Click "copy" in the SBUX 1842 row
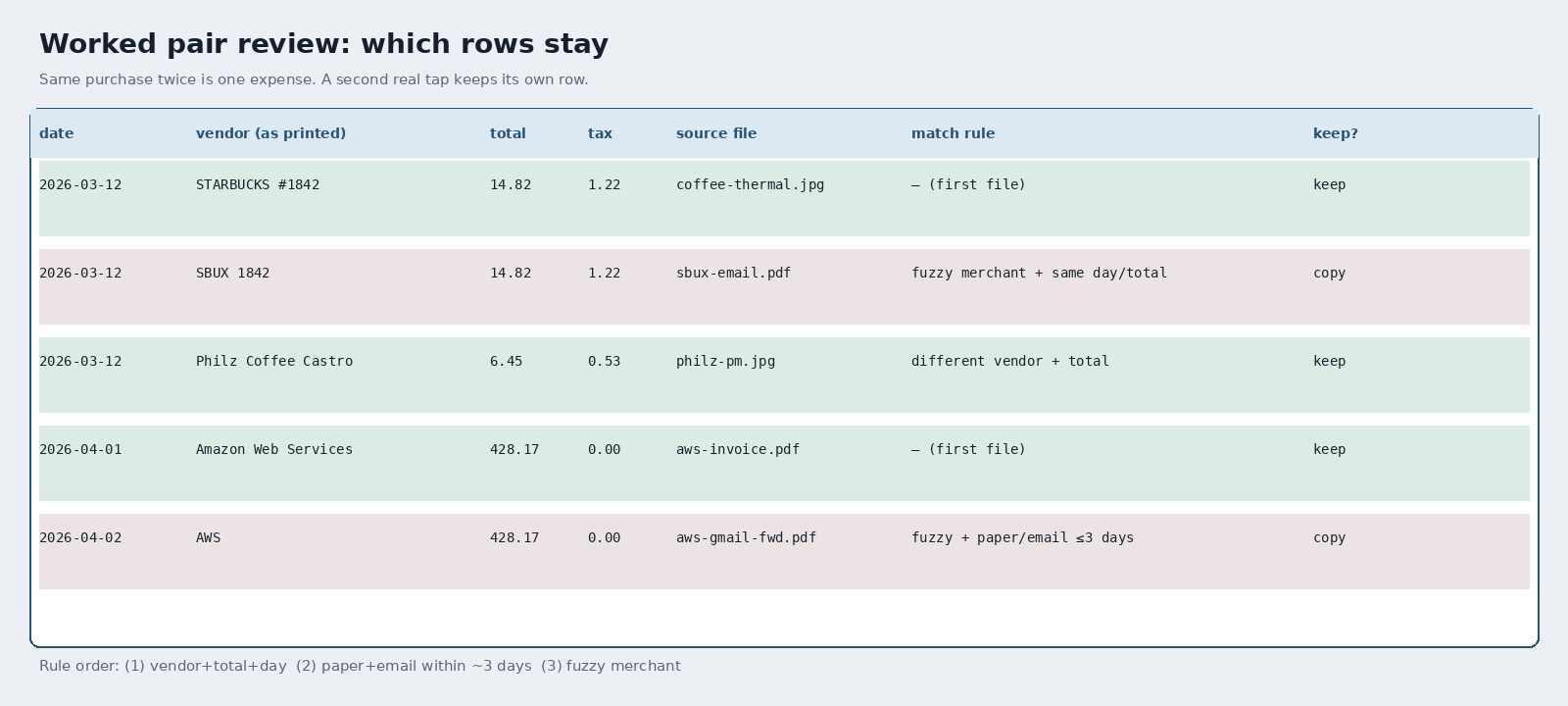The width and height of the screenshot is (1568, 706). coord(1329,273)
